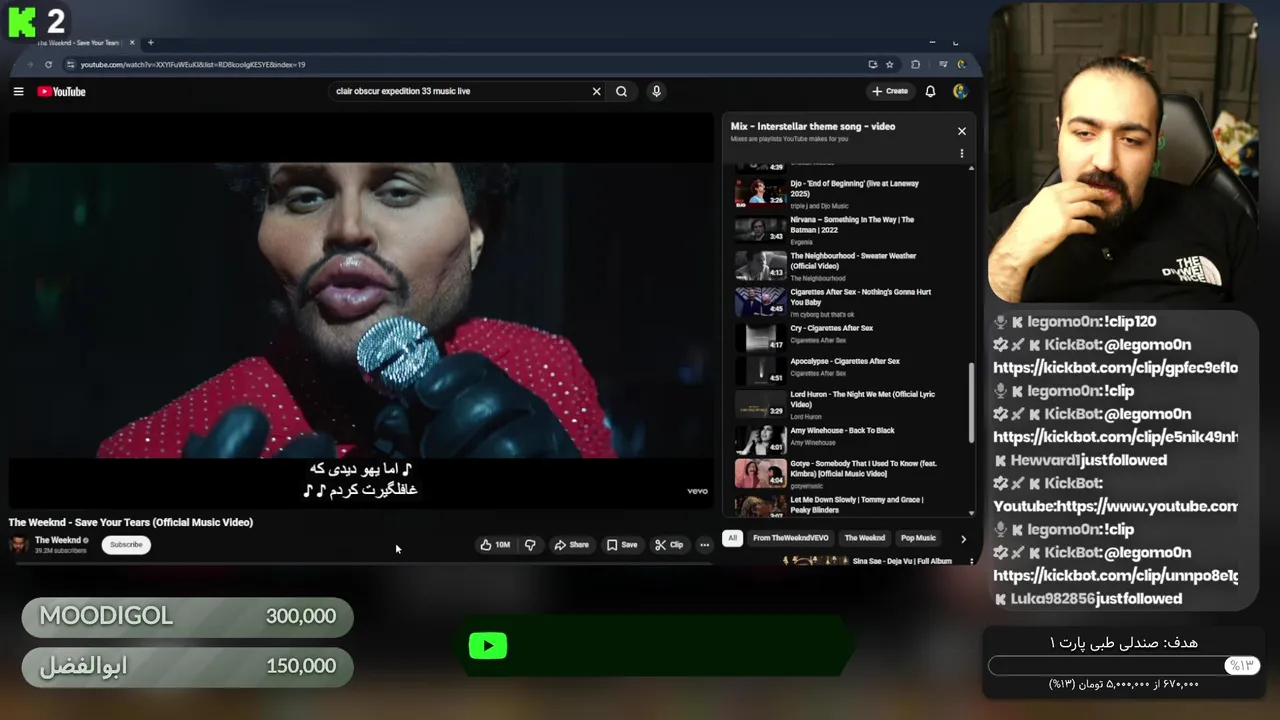The image size is (1280, 720).
Task: Save the video to a playlist
Action: 622,545
